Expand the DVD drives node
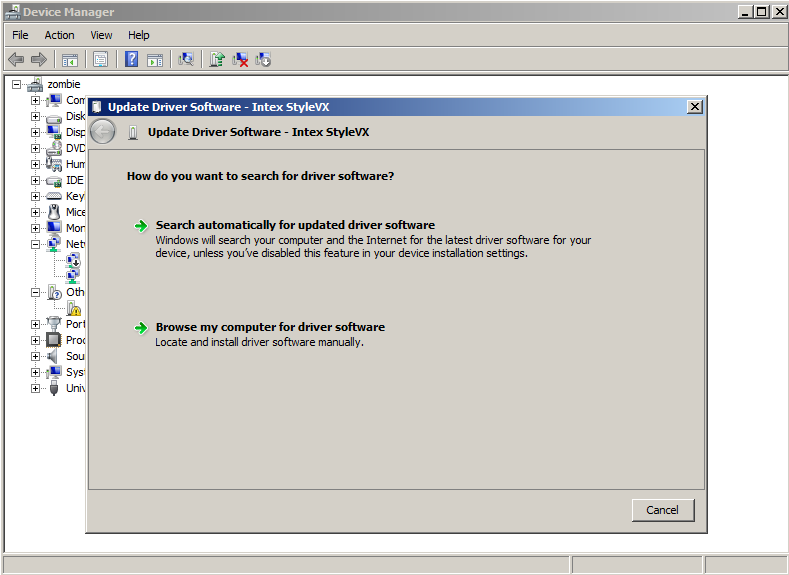789x575 pixels. (x=35, y=148)
